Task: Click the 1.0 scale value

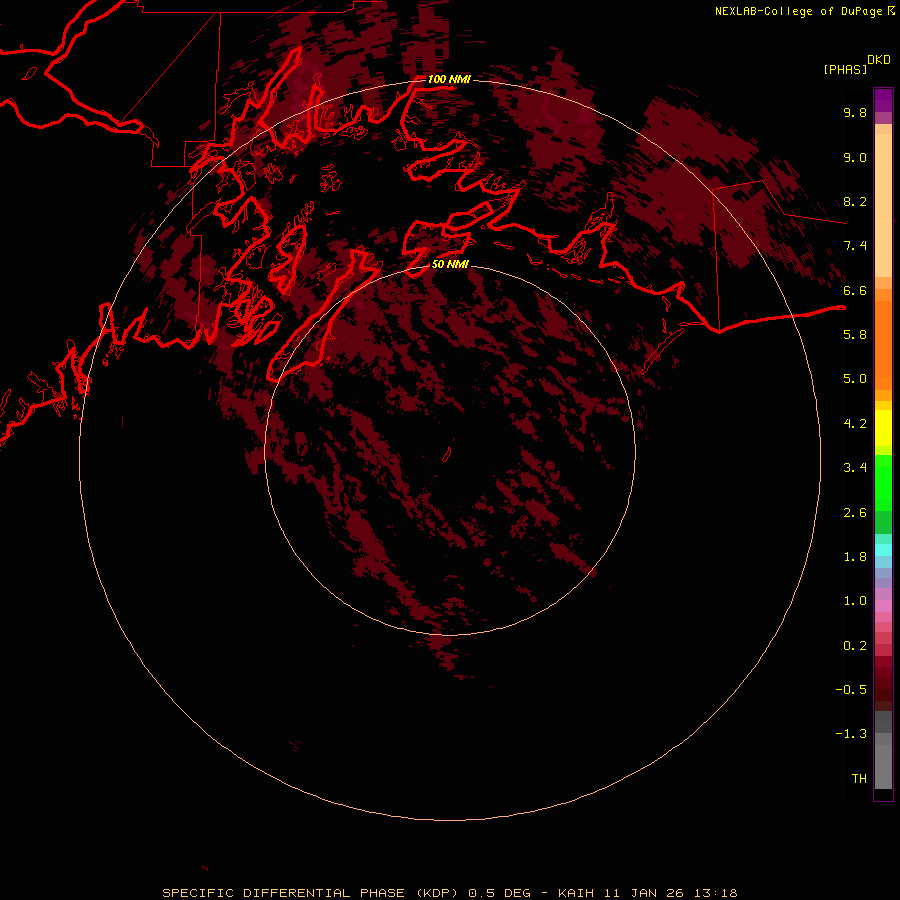Action: 855,601
